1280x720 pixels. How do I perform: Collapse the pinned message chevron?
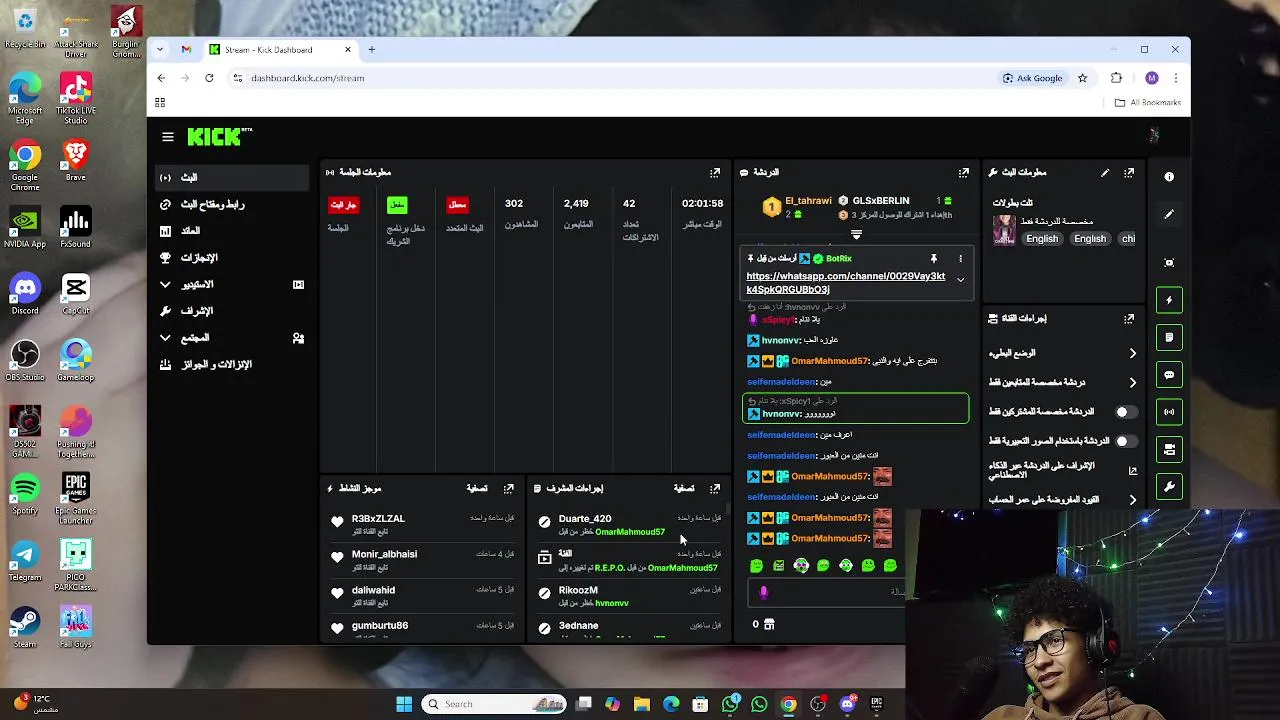point(960,281)
